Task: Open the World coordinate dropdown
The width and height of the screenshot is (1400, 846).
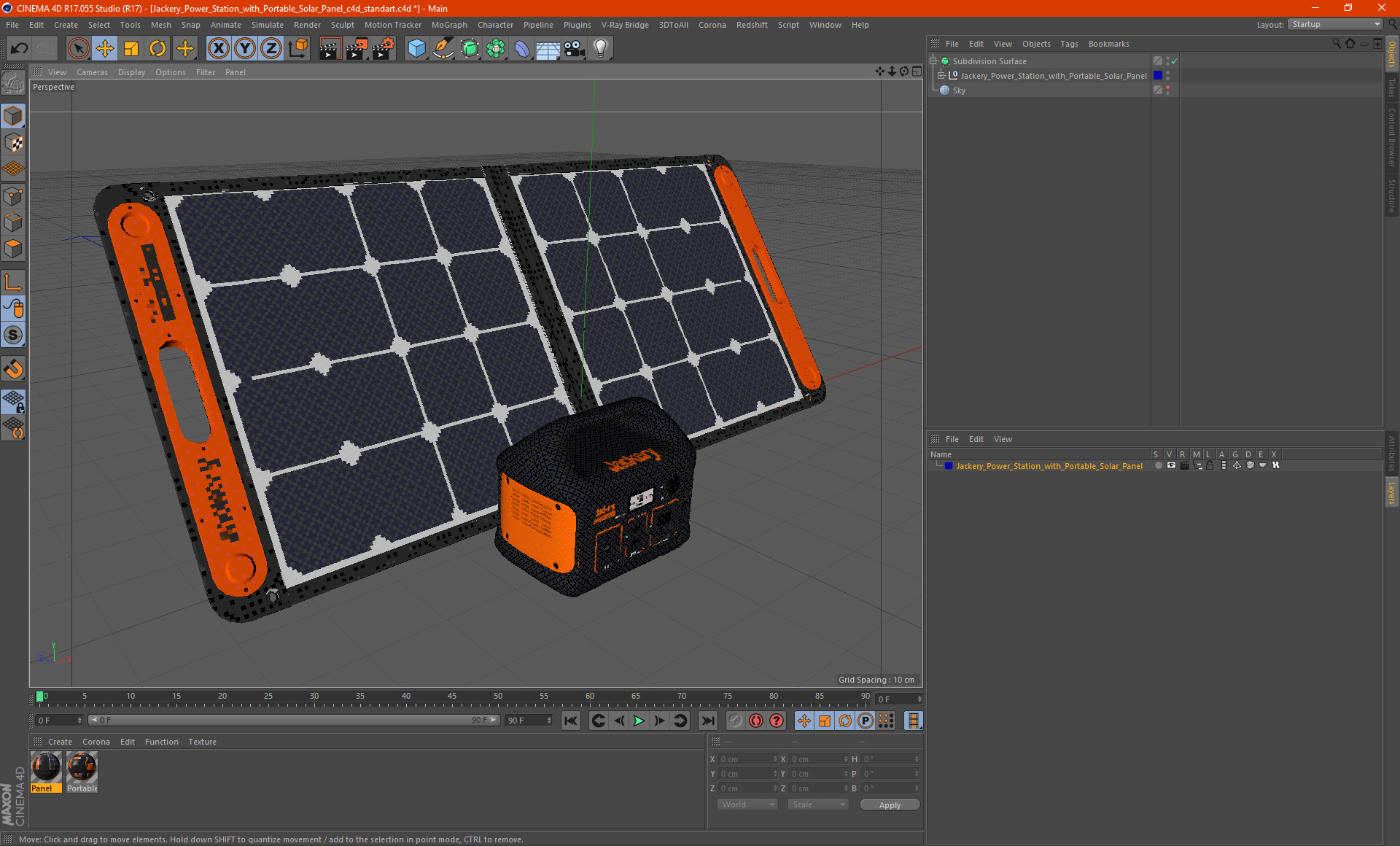Action: pyautogui.click(x=748, y=804)
